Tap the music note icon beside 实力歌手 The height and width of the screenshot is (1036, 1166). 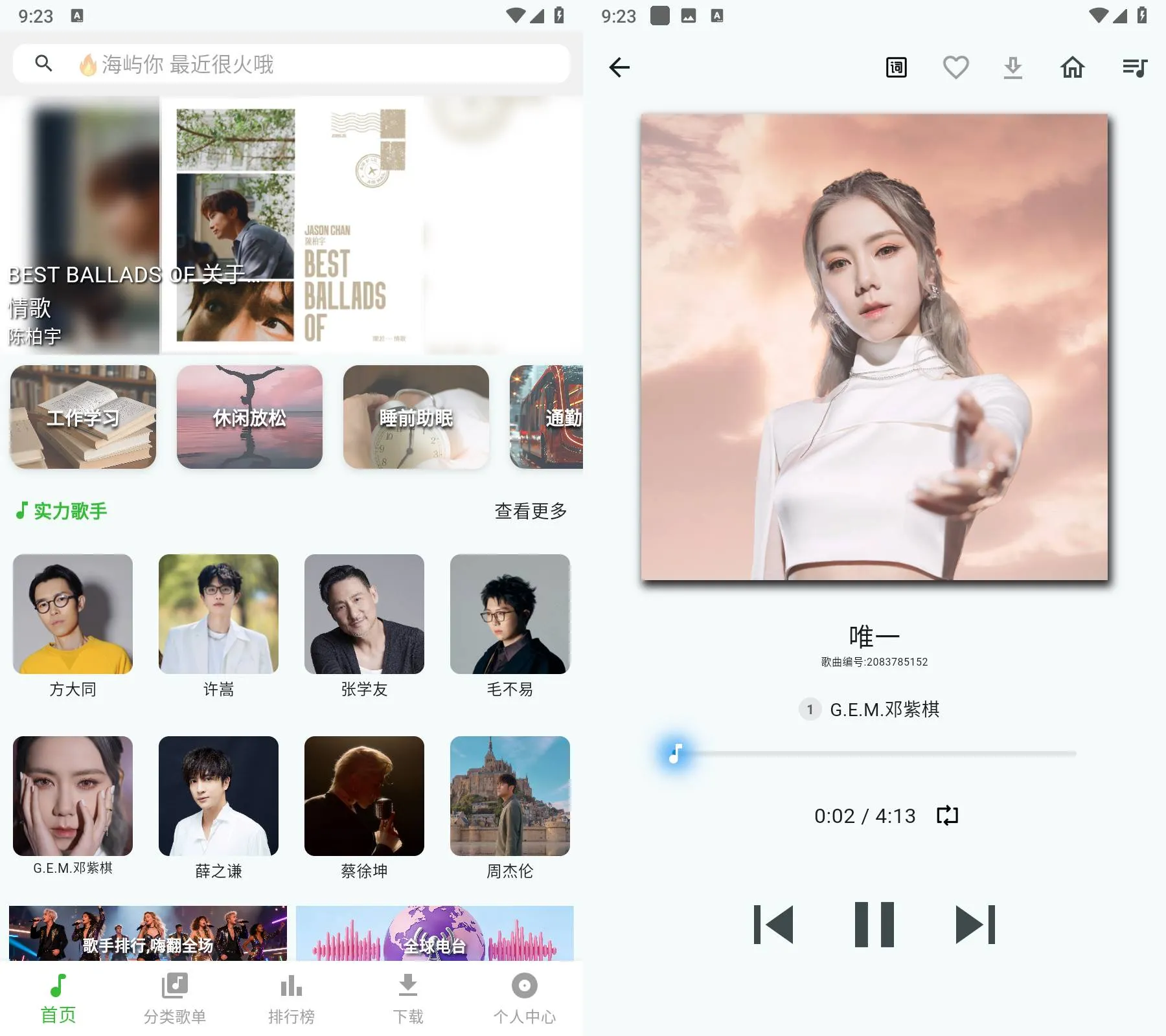click(x=23, y=511)
